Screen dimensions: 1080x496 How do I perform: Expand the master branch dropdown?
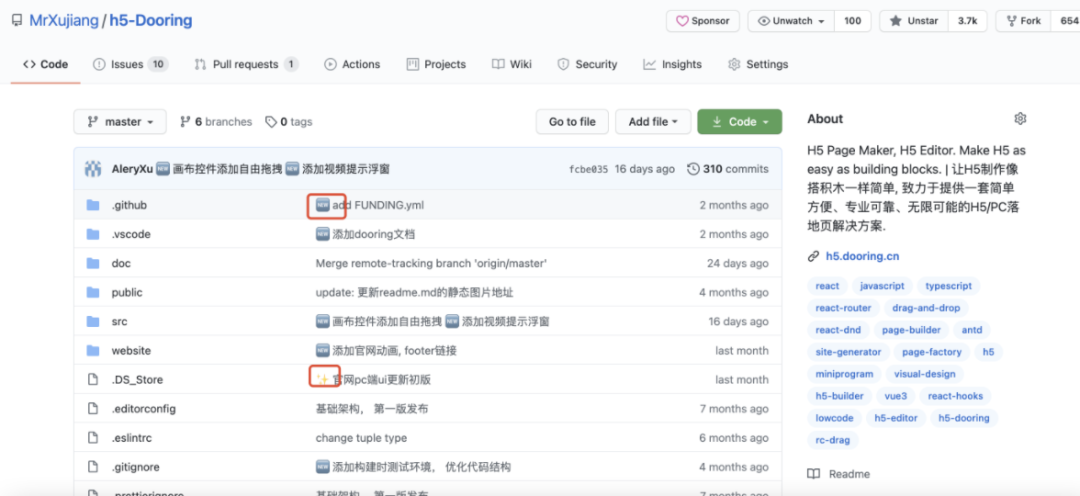click(x=120, y=121)
